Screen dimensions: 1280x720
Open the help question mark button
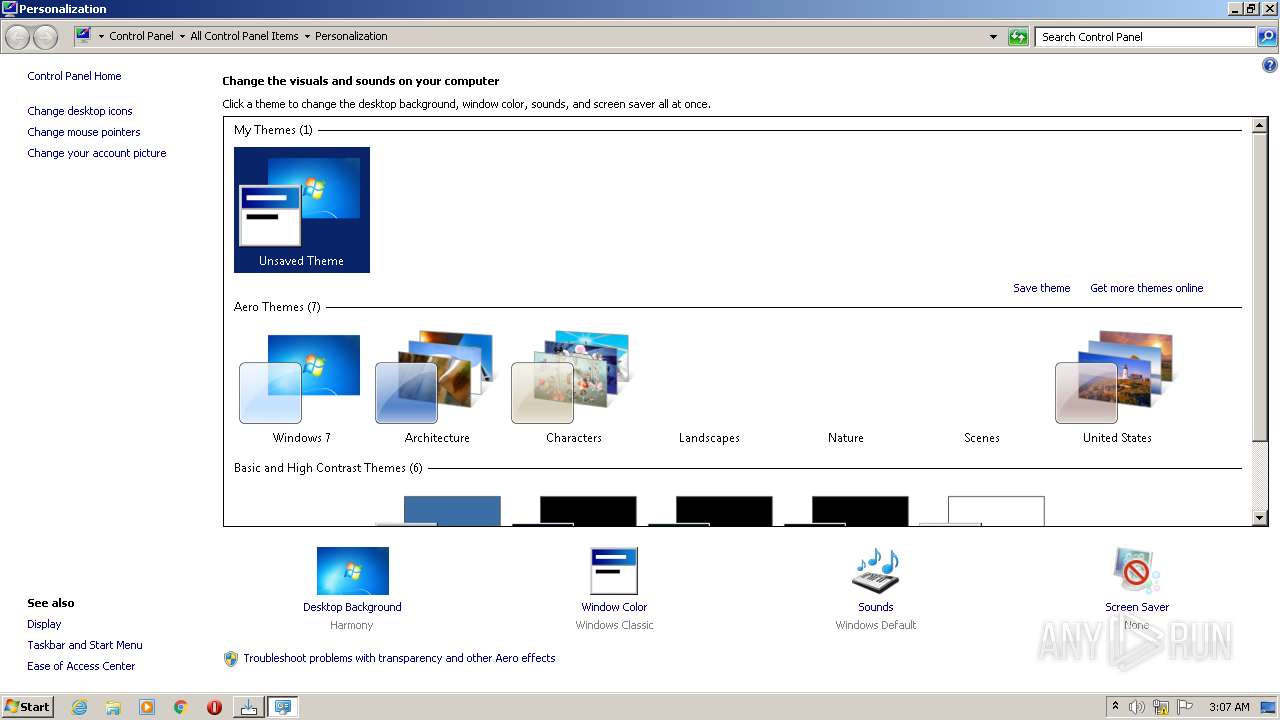pyautogui.click(x=1270, y=66)
